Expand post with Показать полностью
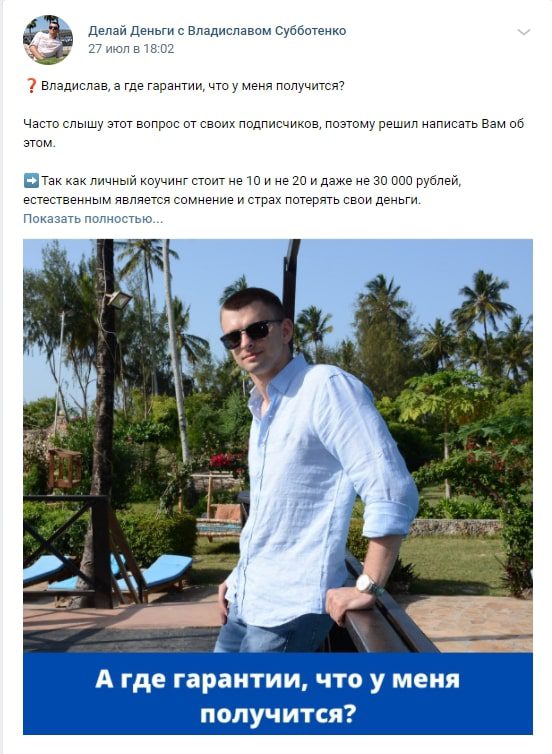Image resolution: width=552 pixels, height=754 pixels. 93,219
